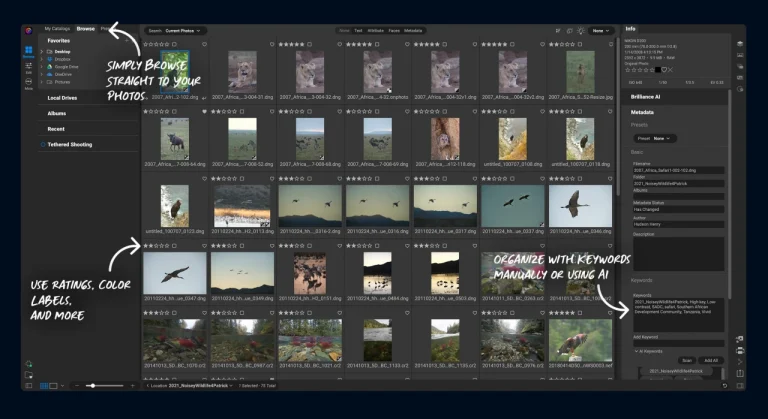Toggle color label box on 2007_Afri...2-102.dng
Viewport: 768px width, 419px height.
click(x=174, y=44)
